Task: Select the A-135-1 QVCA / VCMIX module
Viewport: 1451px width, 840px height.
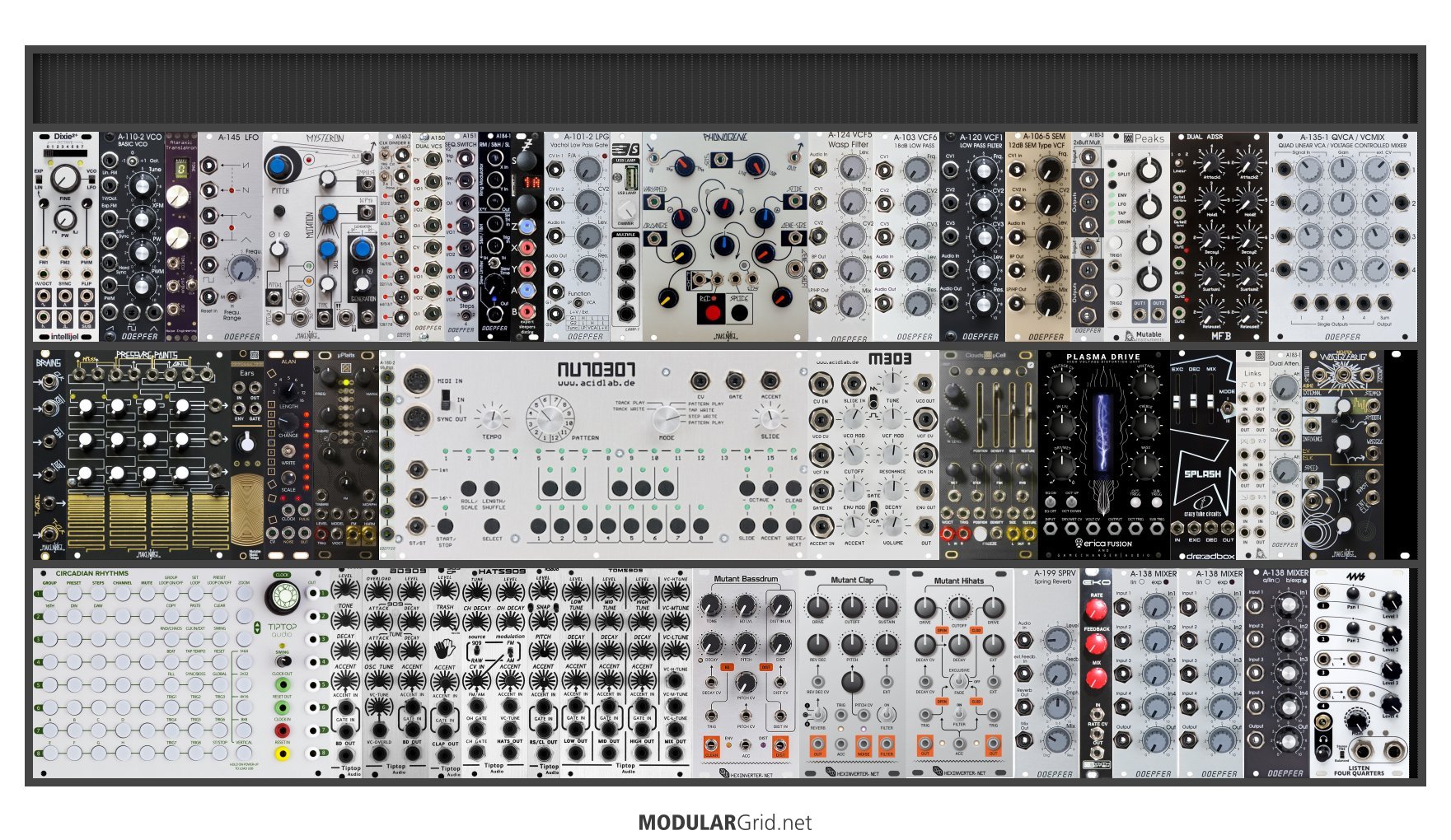Action: click(x=1343, y=236)
